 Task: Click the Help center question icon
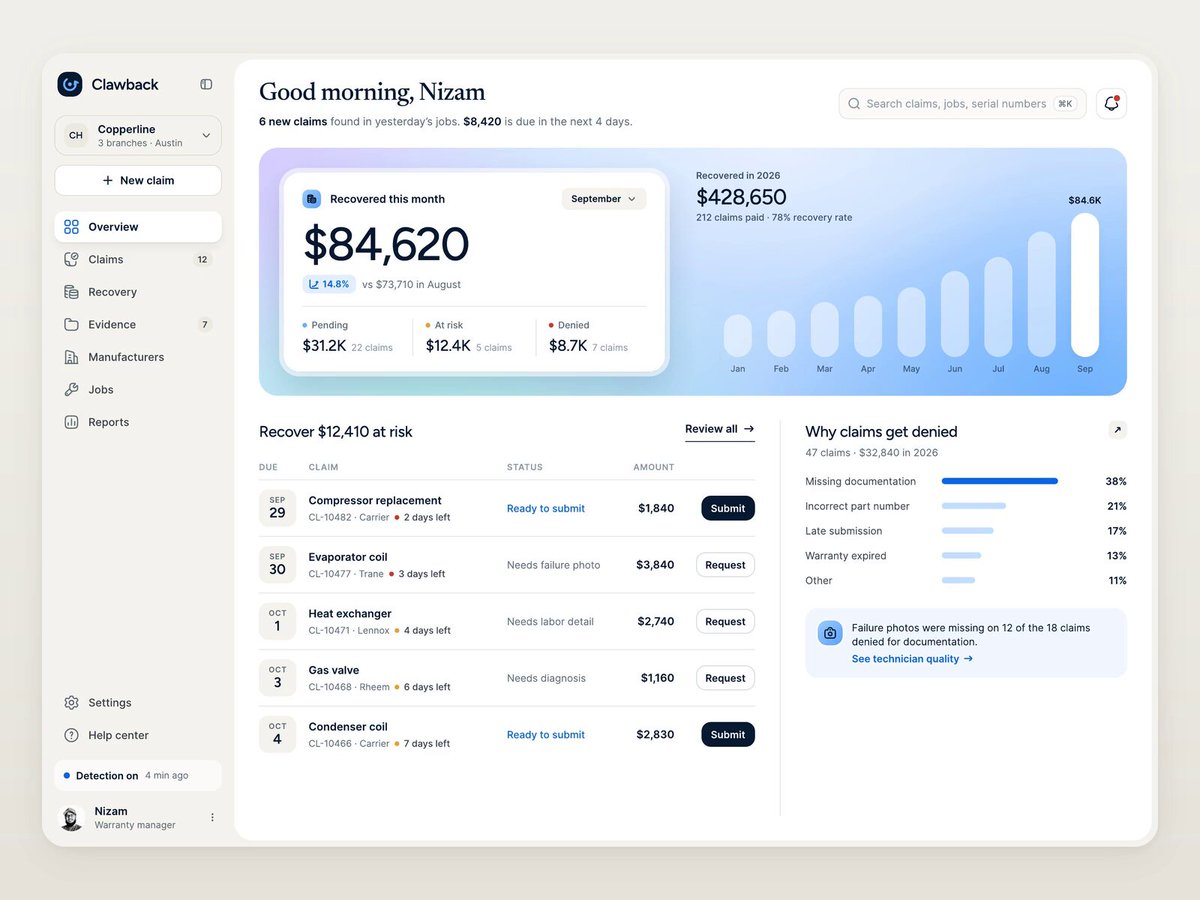[71, 735]
